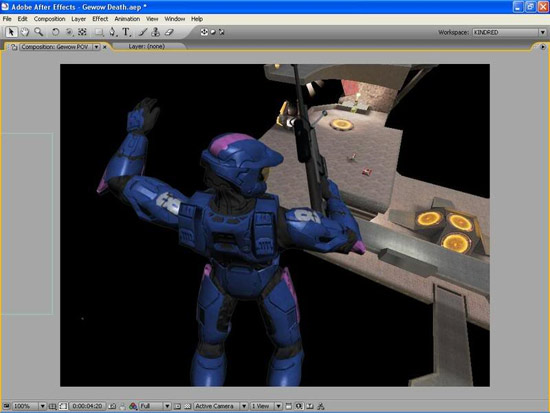Open the Comp Flowchart View icon
The image size is (550, 413).
tap(321, 406)
